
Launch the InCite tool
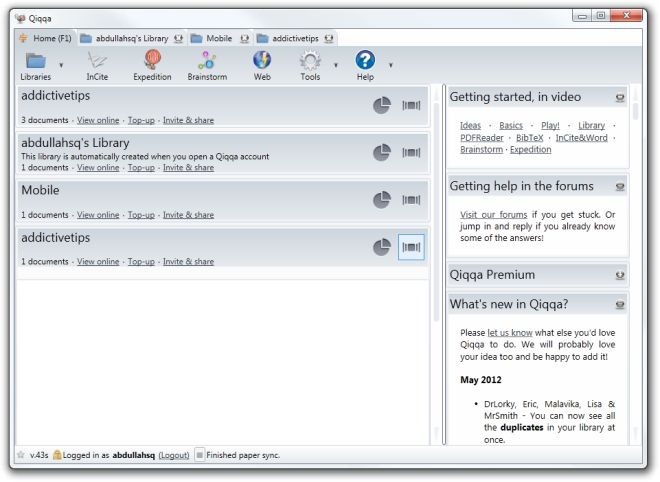97,66
